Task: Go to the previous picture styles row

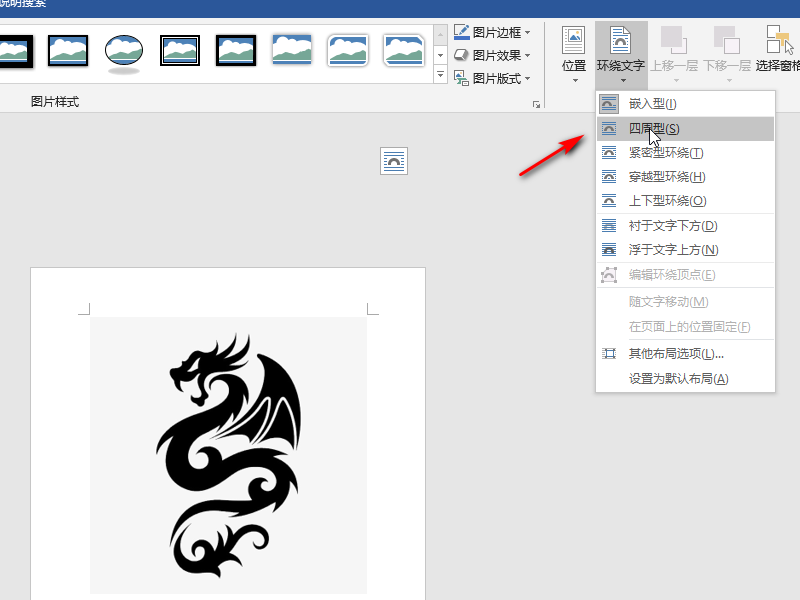Action: [x=440, y=35]
